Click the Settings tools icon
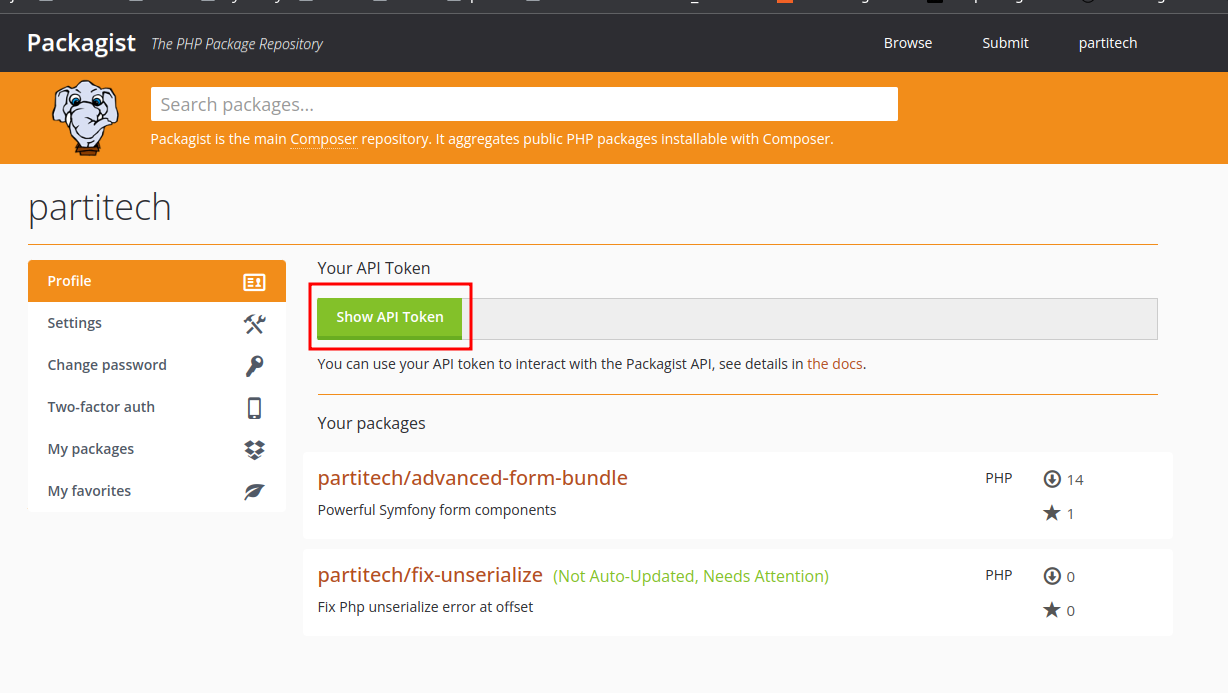The width and height of the screenshot is (1228, 693). point(254,324)
